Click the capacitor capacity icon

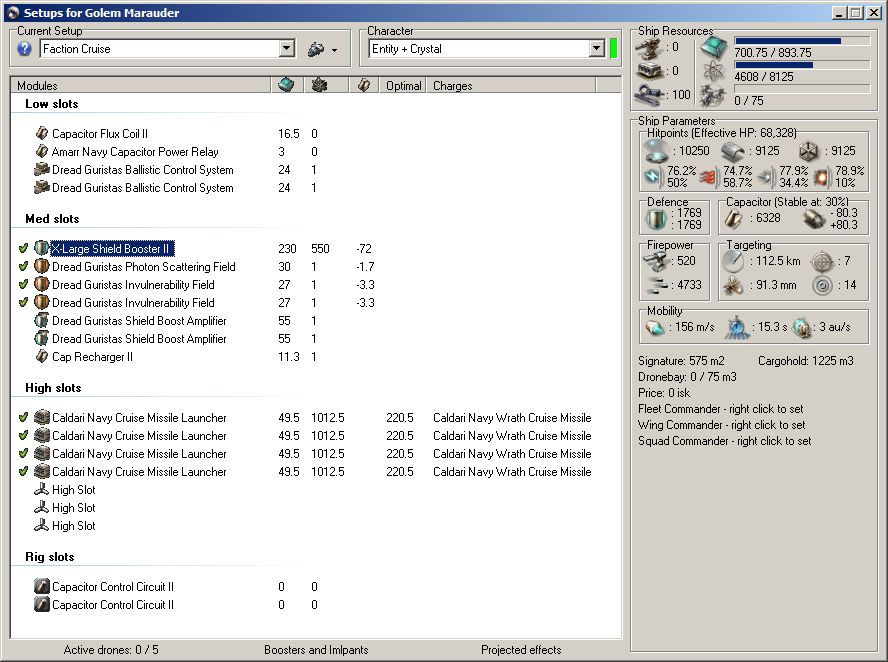pos(734,218)
